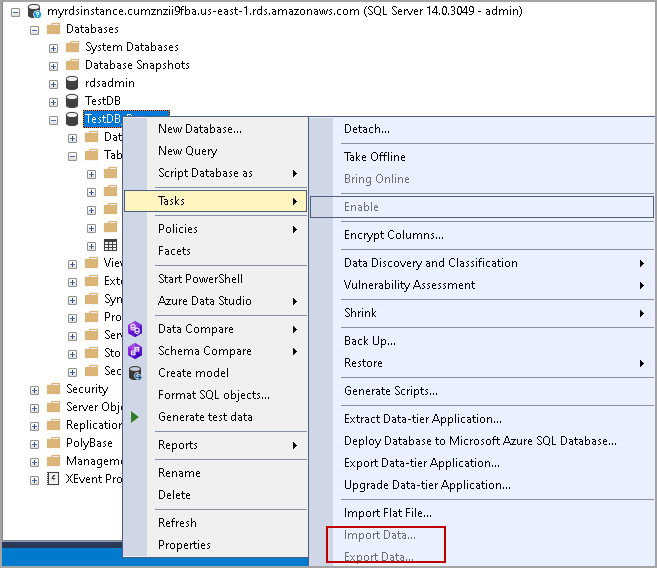Screen dimensions: 657x568
Task: Choose Rename from the context menu
Action: click(216, 473)
